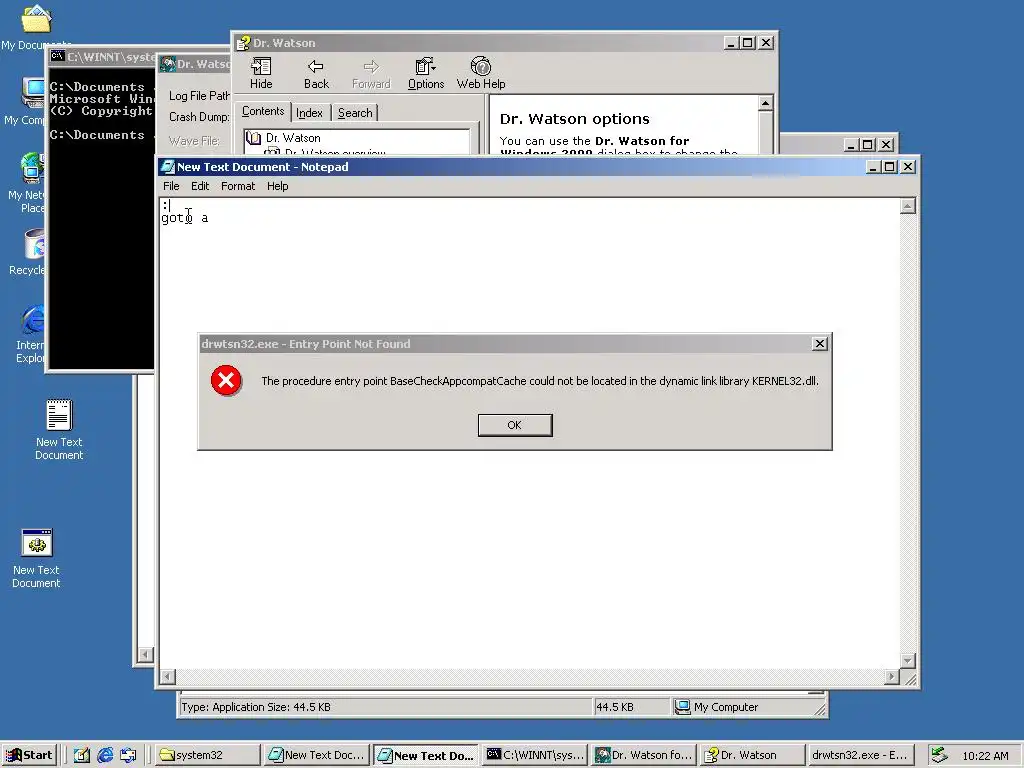Close the drwtsn32.exe error dialog with X
1024x768 pixels.
820,344
